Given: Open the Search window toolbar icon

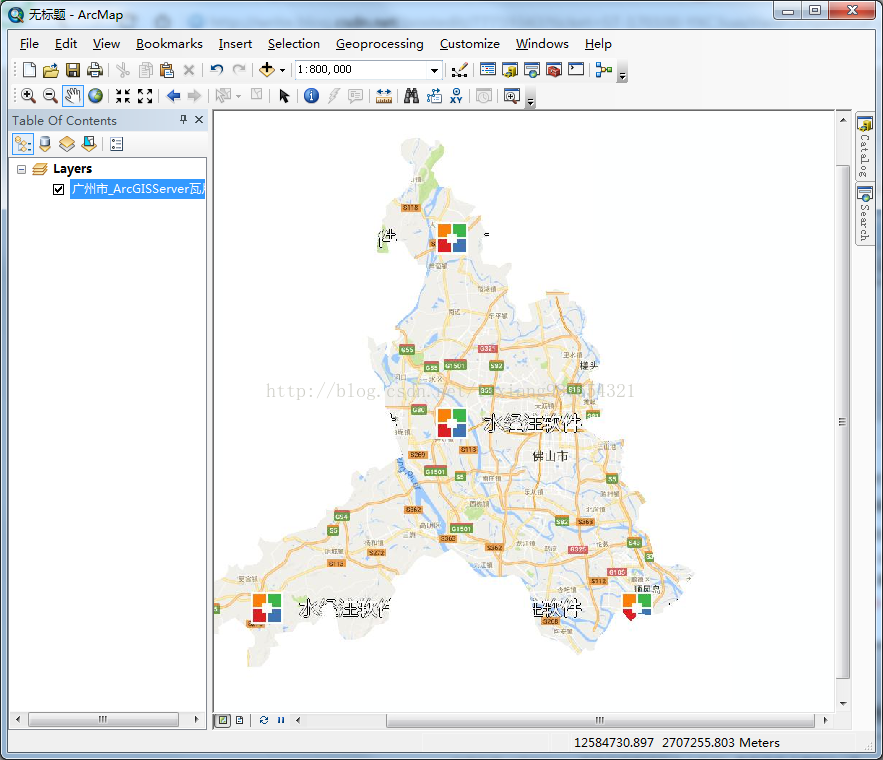Looking at the screenshot, I should pos(532,70).
